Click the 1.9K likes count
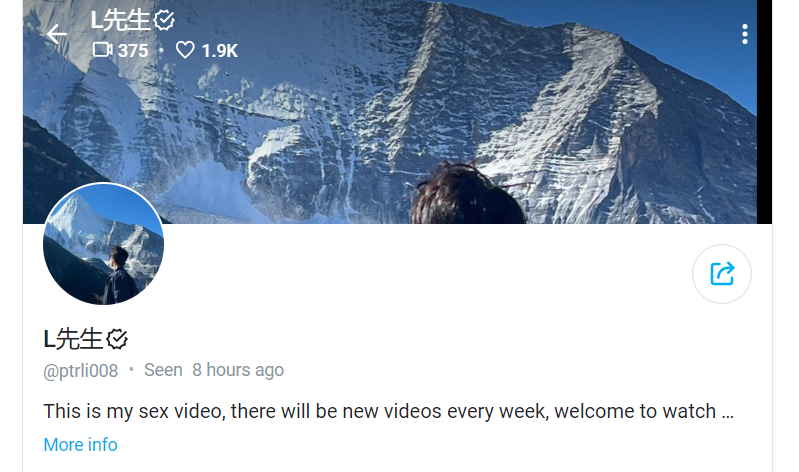The image size is (799, 472). [x=220, y=50]
